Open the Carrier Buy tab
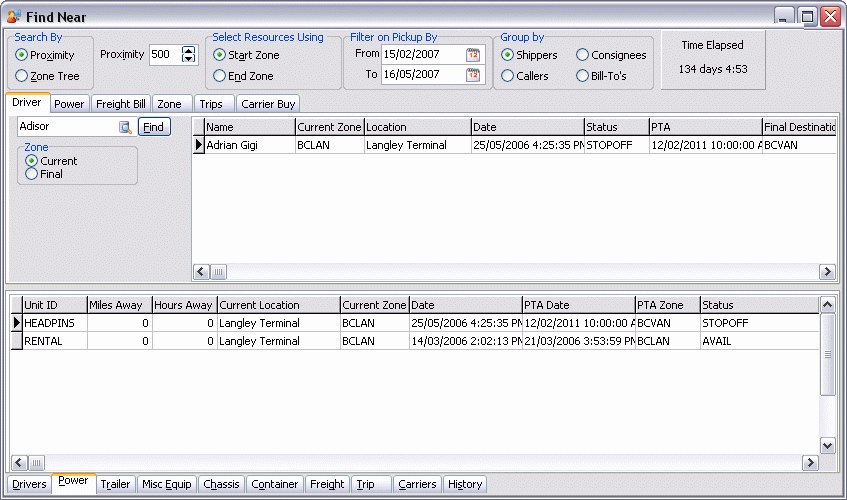Viewport: 847px width, 500px height. [268, 104]
